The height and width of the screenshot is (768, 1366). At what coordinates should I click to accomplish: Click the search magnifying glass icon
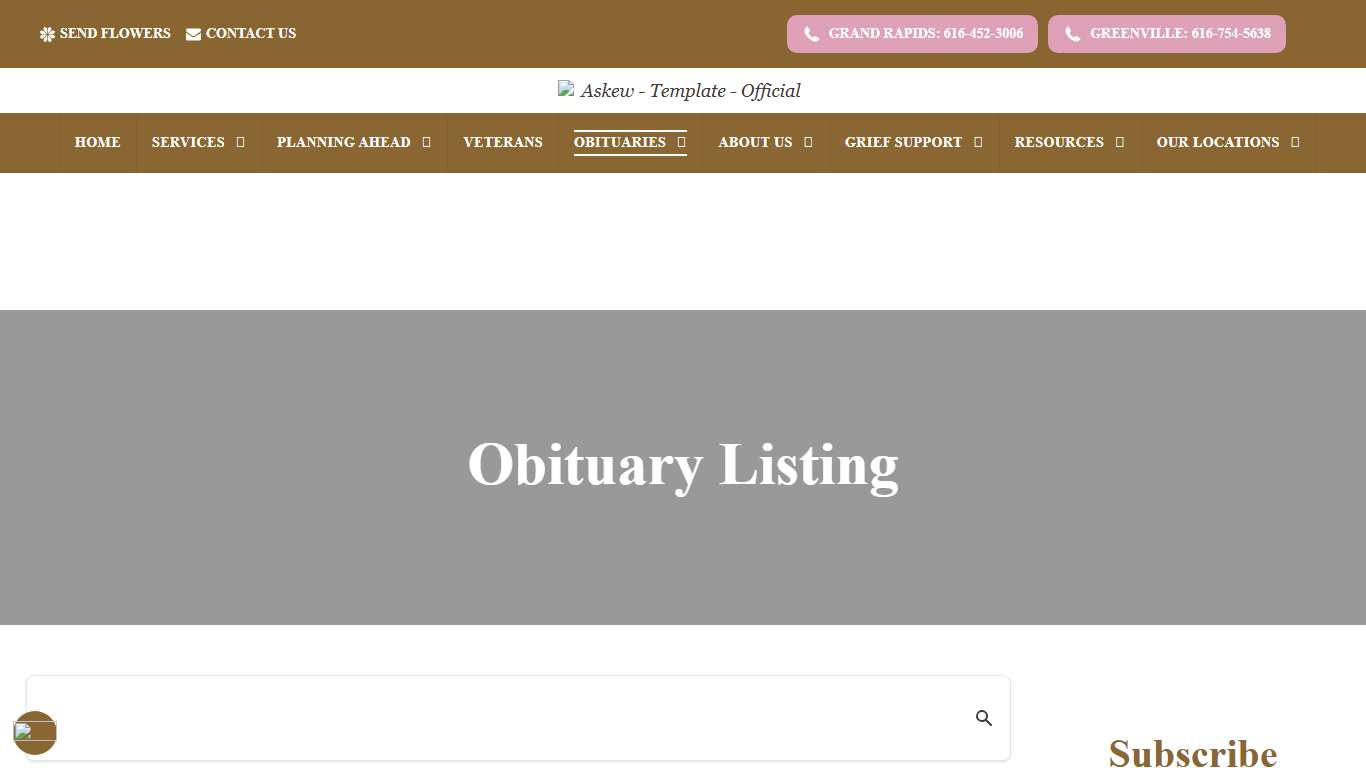coord(984,717)
